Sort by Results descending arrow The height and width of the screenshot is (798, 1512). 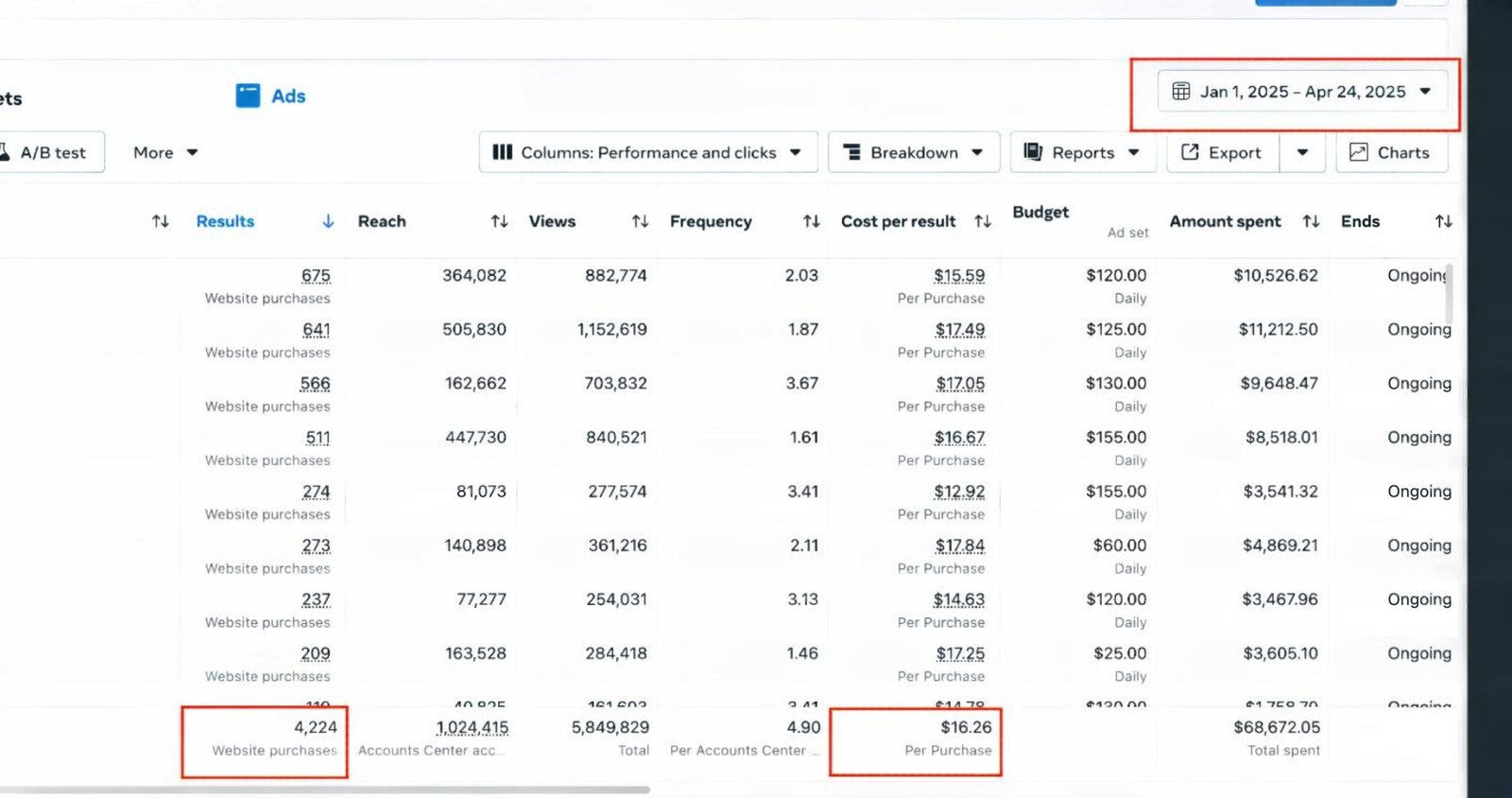328,221
